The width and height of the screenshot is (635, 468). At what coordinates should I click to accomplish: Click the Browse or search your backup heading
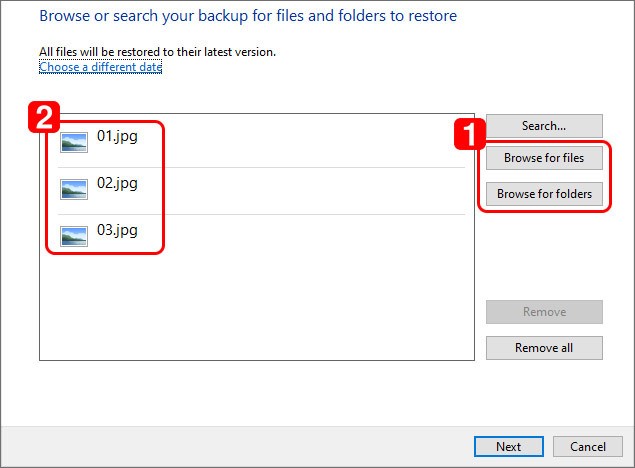tap(248, 16)
